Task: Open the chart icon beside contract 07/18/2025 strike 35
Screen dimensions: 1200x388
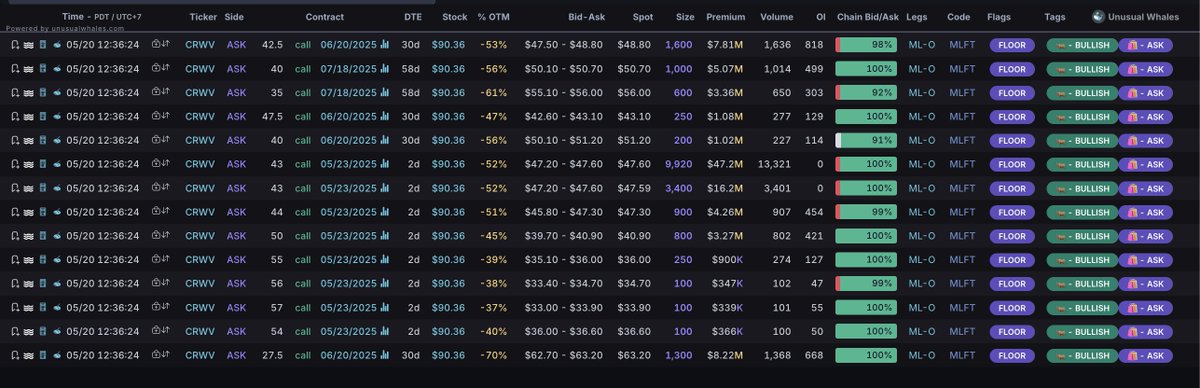Action: (x=385, y=92)
